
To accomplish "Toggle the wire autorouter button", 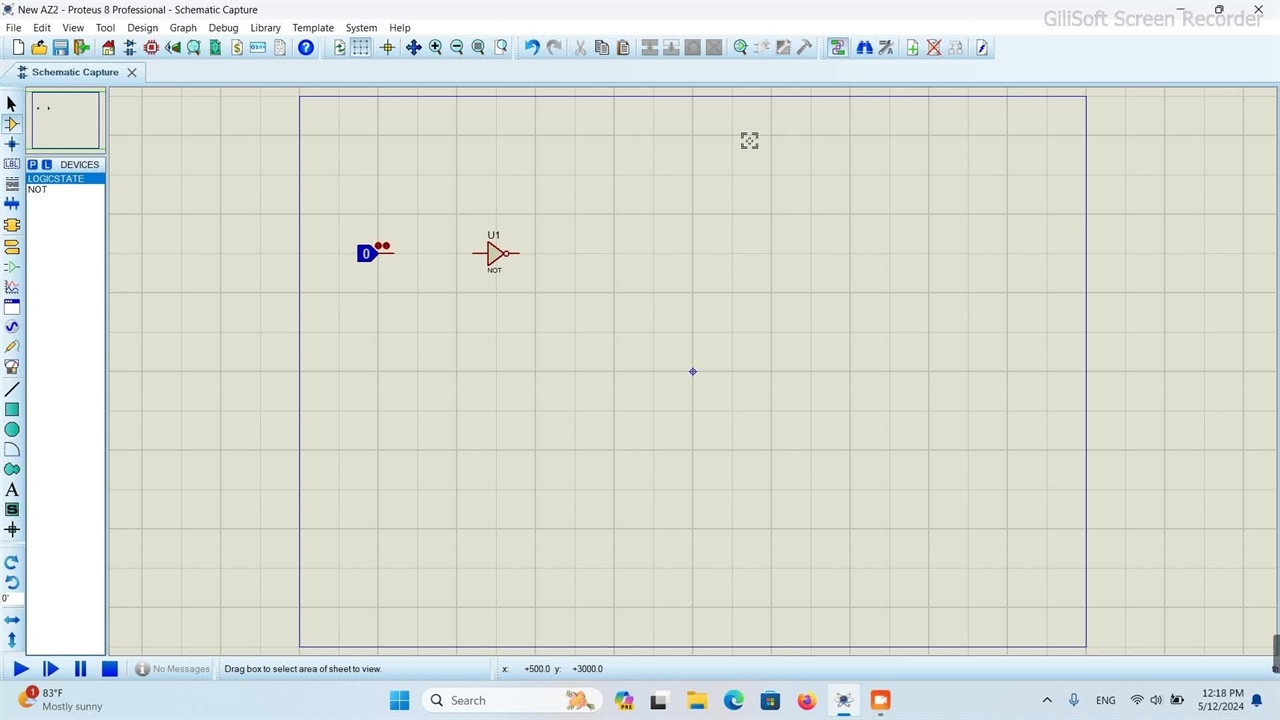I will click(837, 48).
